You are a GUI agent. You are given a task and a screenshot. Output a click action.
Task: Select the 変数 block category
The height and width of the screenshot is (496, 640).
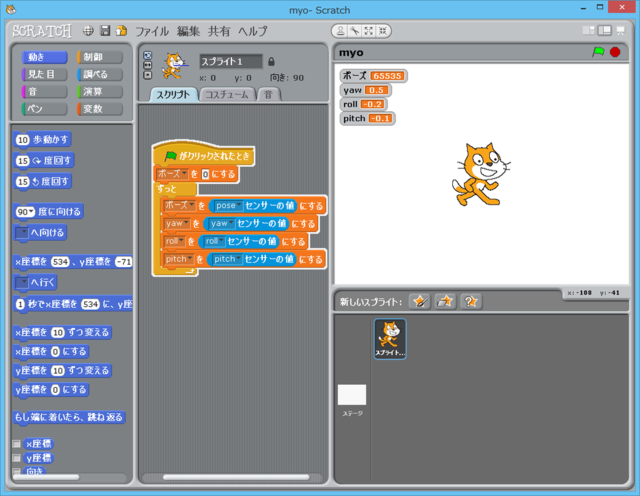point(100,109)
